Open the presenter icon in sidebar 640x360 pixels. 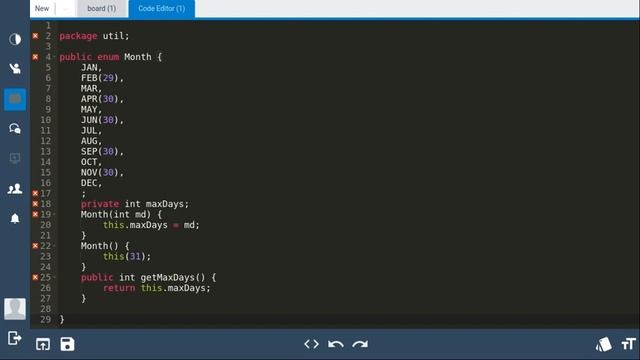point(15,68)
